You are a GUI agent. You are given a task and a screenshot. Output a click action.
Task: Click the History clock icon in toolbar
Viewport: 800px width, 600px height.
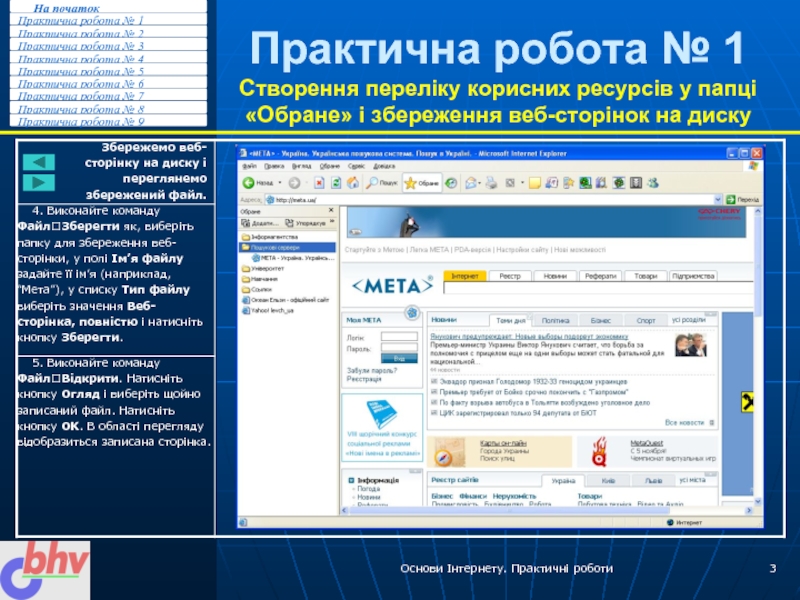(451, 183)
